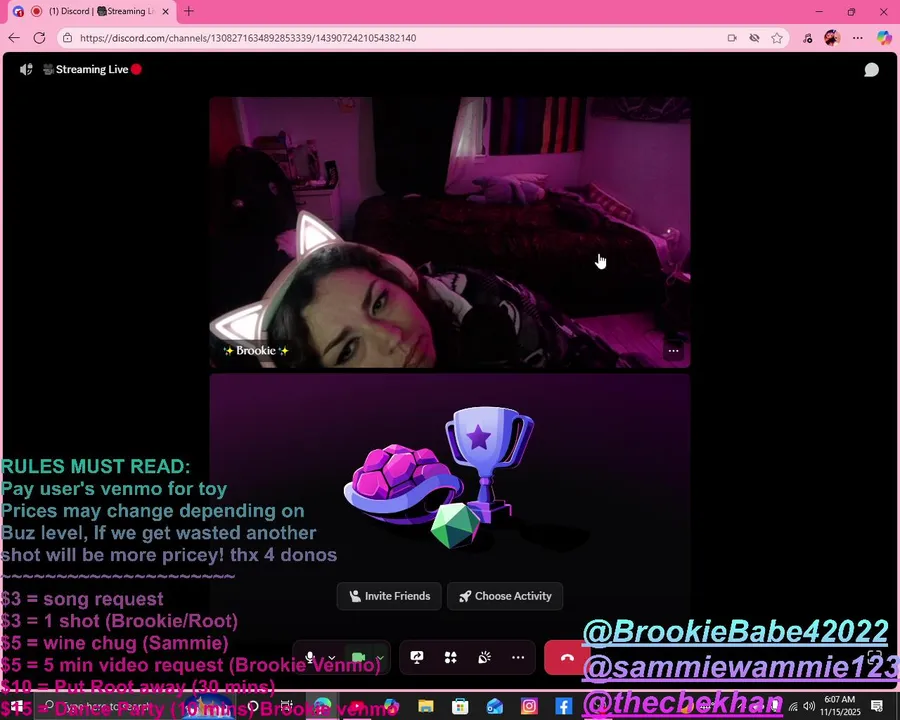Image resolution: width=900 pixels, height=720 pixels.
Task: Click the tracking prevention crossed-eye icon
Action: (754, 38)
